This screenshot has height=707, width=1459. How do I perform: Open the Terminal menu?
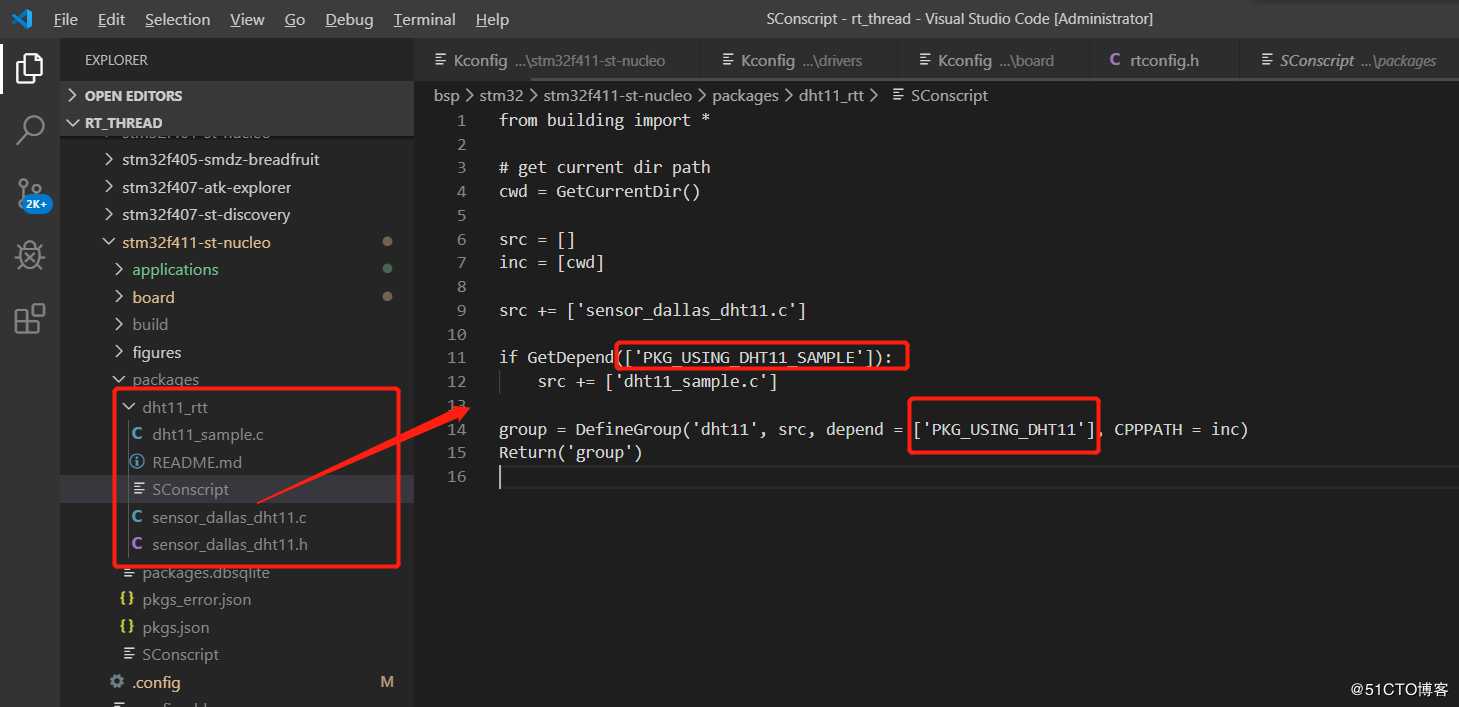[x=424, y=19]
